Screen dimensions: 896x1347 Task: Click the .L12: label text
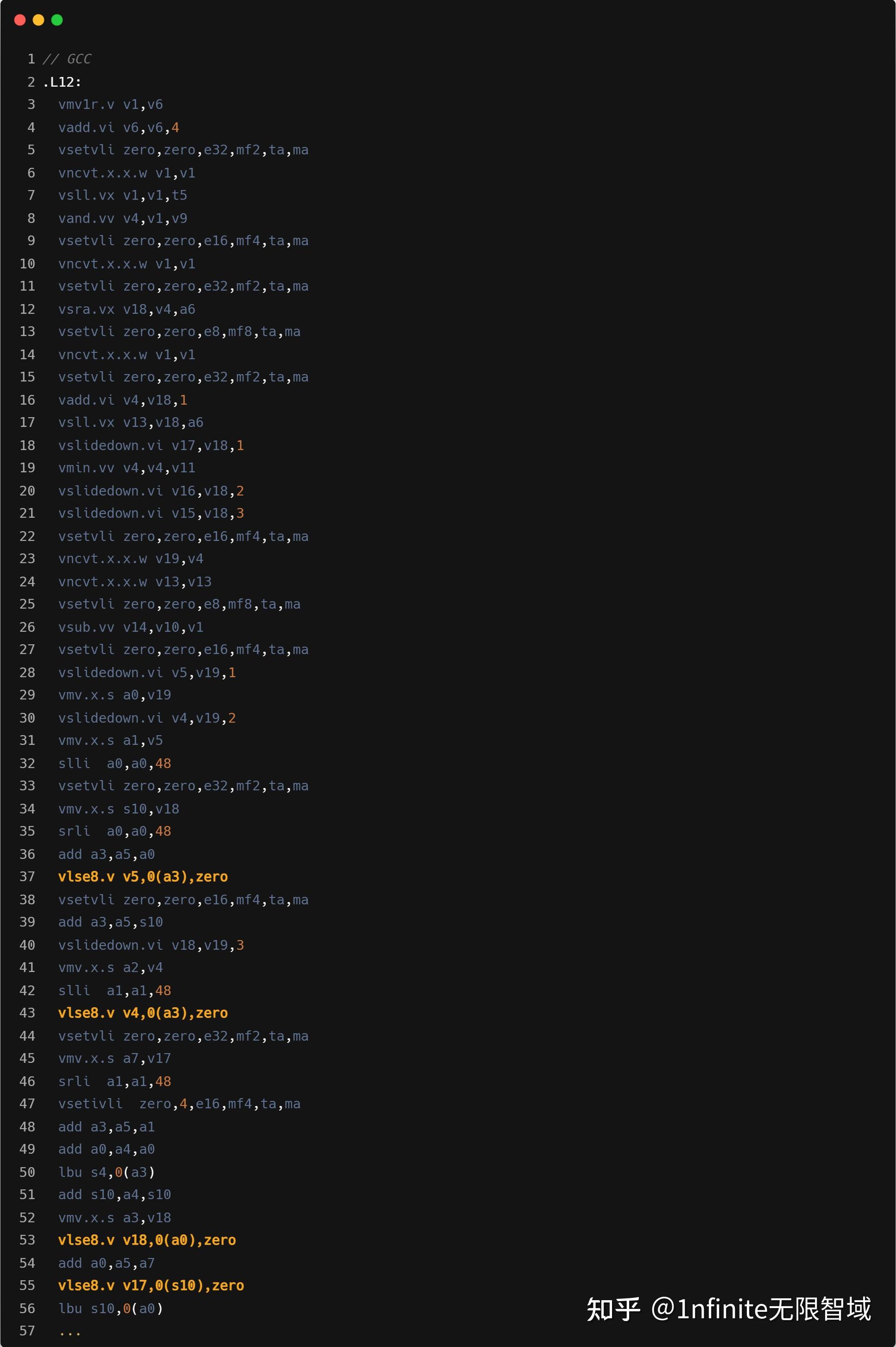[x=62, y=82]
